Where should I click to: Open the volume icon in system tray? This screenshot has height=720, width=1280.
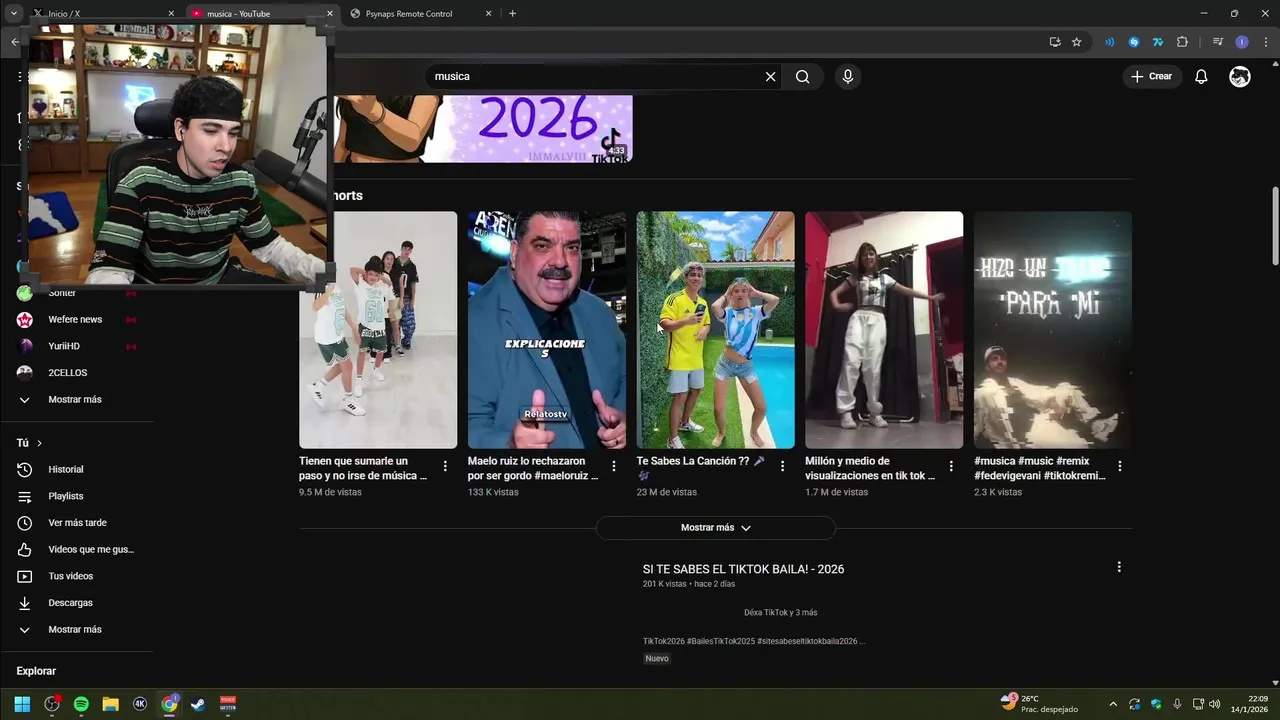tap(1214, 704)
